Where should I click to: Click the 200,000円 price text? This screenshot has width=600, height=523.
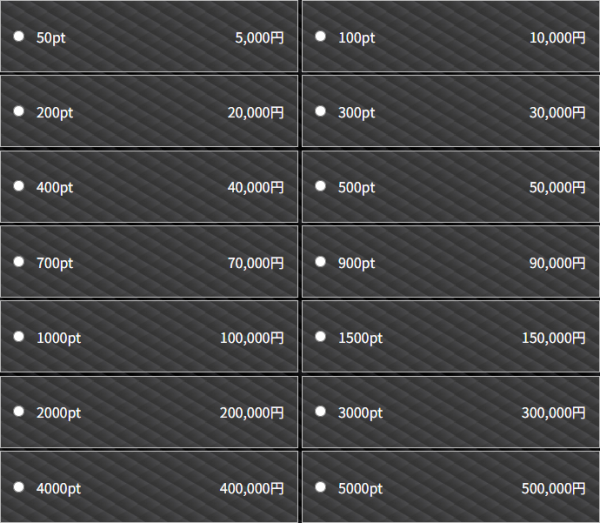pos(252,413)
